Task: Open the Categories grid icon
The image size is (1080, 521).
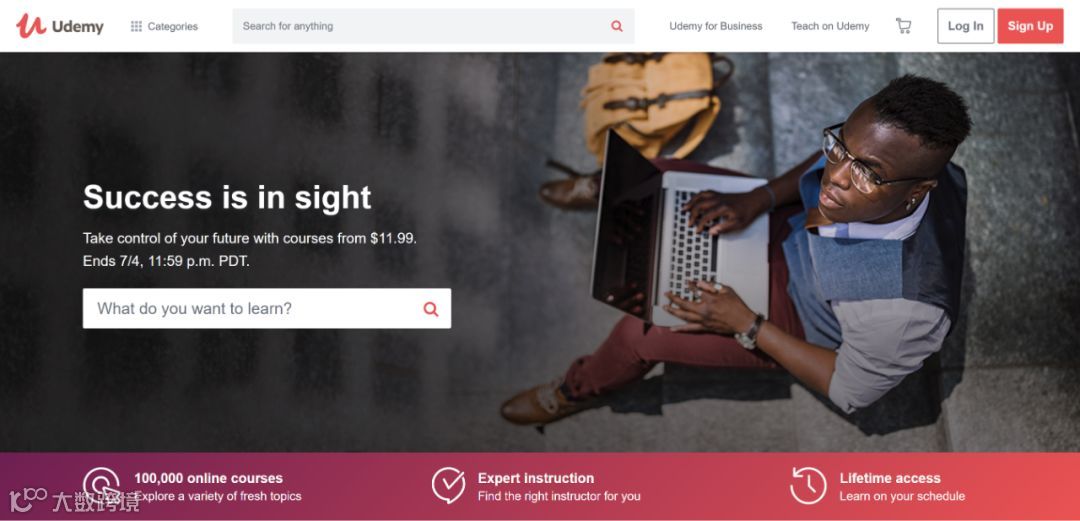Action: coord(136,26)
